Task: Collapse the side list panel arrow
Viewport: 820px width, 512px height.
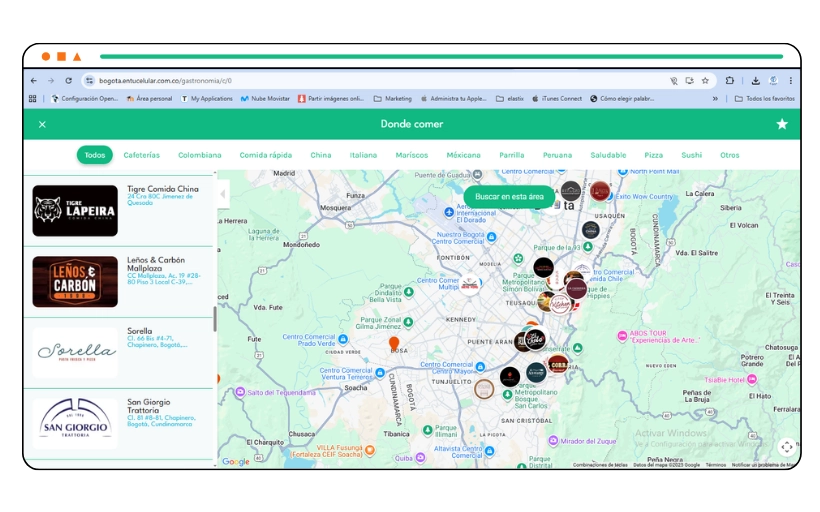Action: pyautogui.click(x=223, y=194)
